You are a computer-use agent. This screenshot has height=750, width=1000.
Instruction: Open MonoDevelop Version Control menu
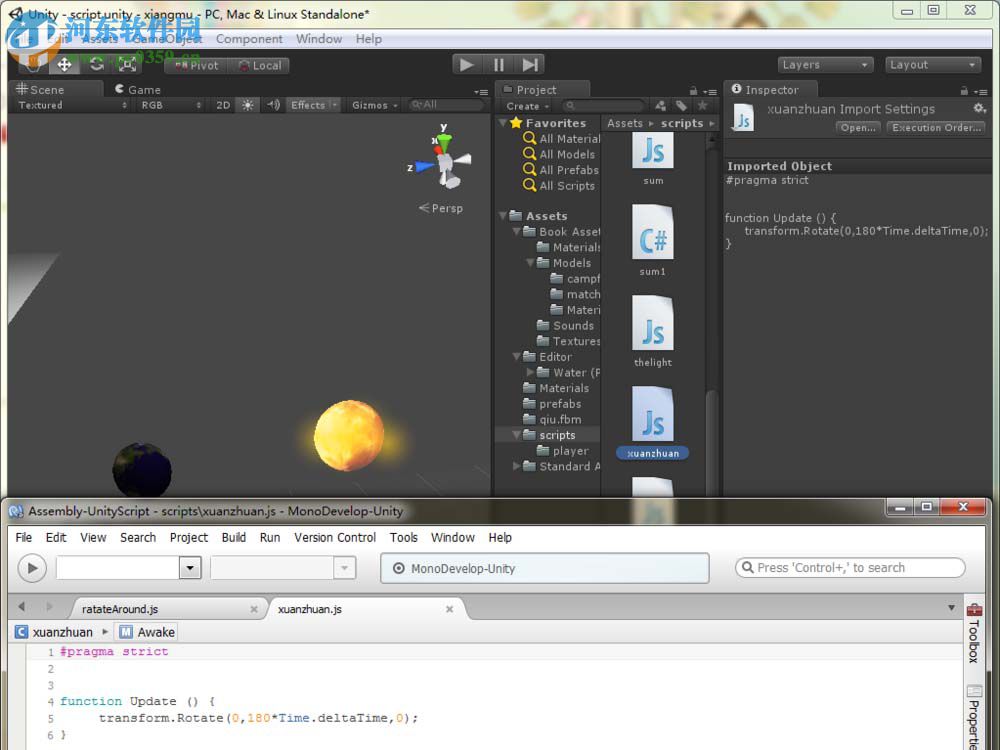335,538
